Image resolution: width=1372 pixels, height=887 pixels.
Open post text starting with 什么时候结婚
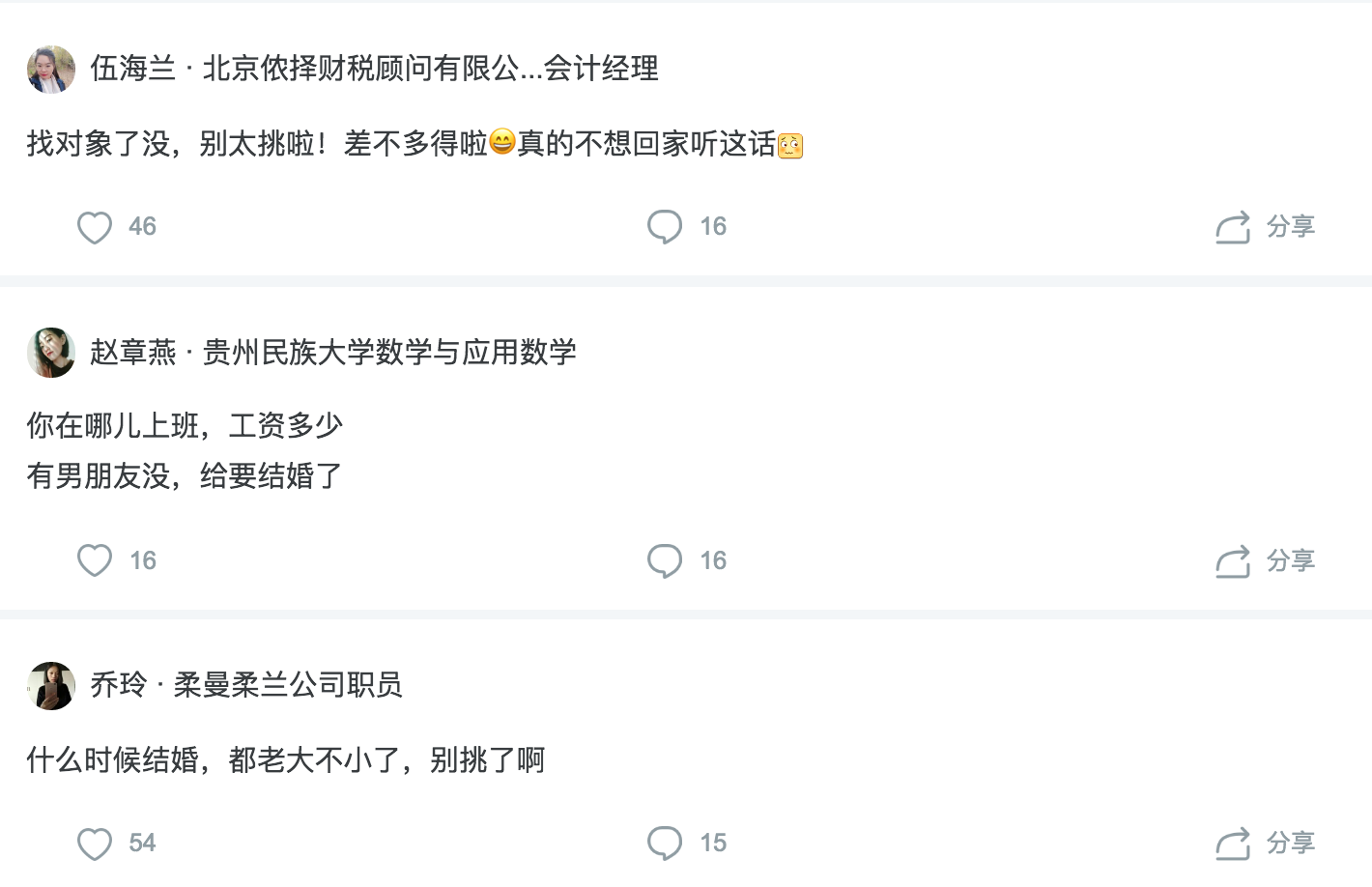(x=286, y=760)
